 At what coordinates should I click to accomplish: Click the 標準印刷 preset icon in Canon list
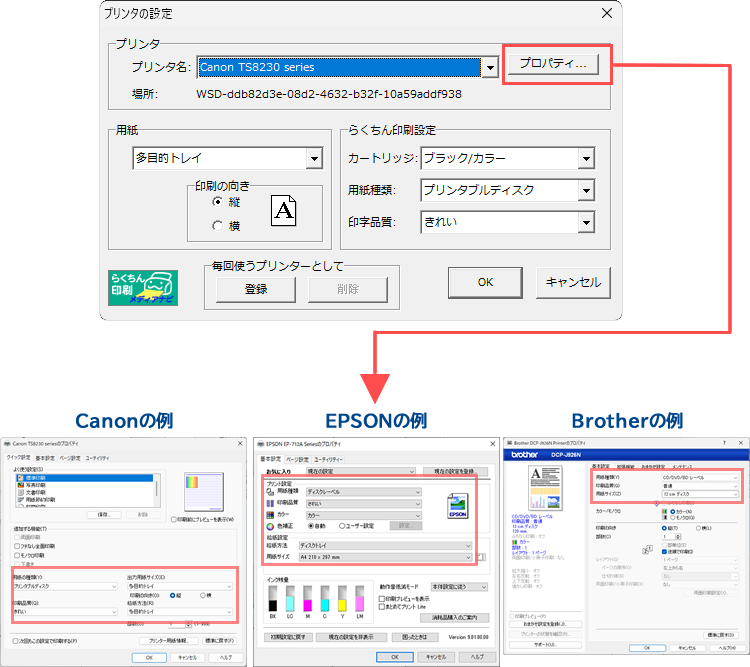[x=21, y=478]
